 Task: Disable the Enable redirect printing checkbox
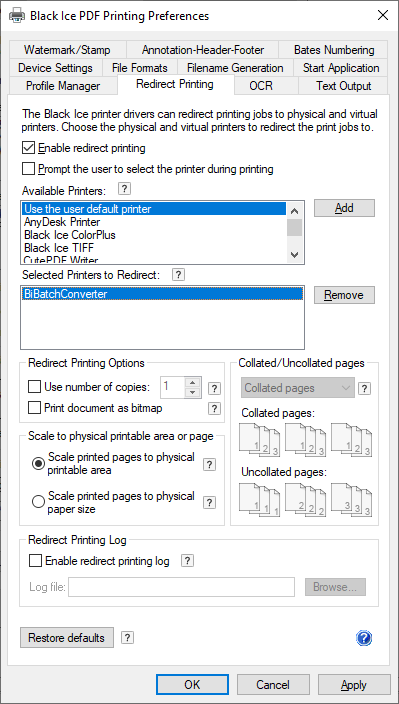(28, 147)
